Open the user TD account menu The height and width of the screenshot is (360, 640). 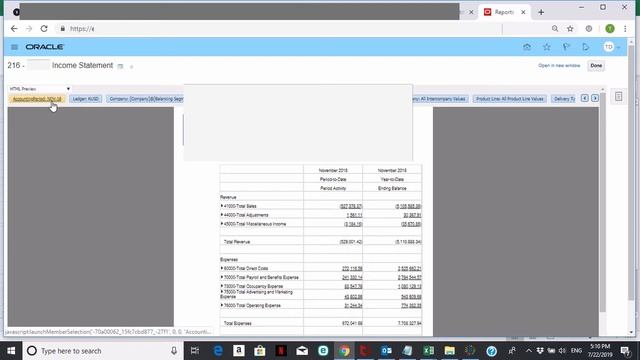click(611, 47)
